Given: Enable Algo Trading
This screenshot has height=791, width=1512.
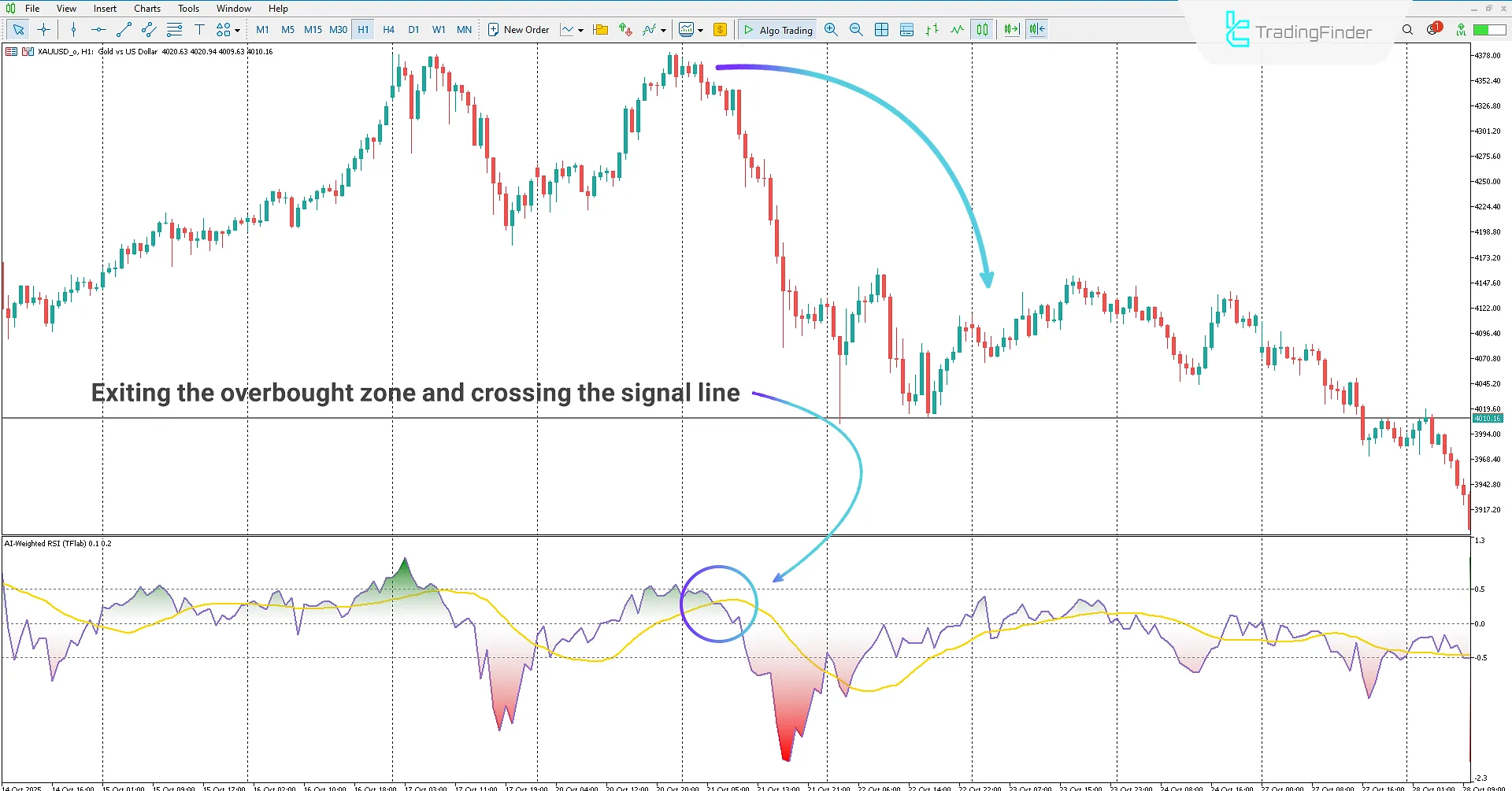Looking at the screenshot, I should (x=777, y=29).
